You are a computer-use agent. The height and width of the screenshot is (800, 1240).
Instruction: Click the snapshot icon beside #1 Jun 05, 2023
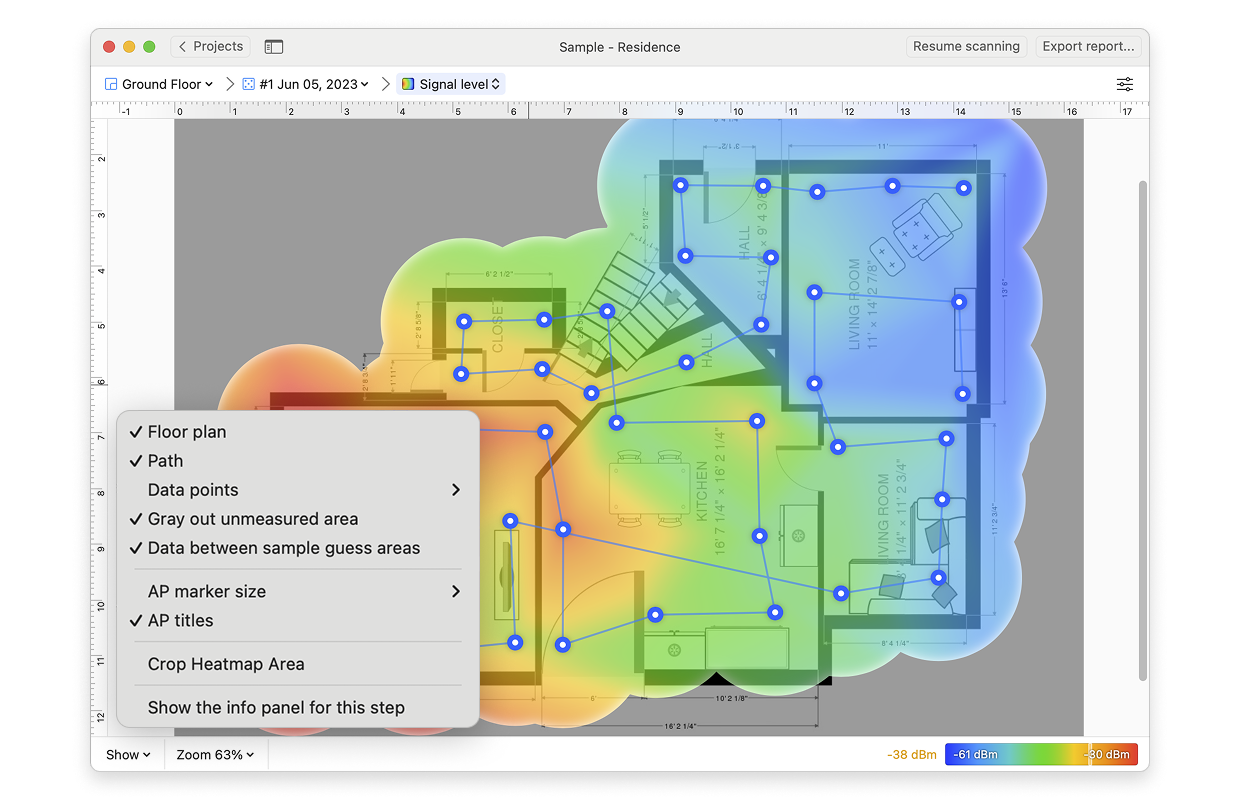tap(249, 85)
